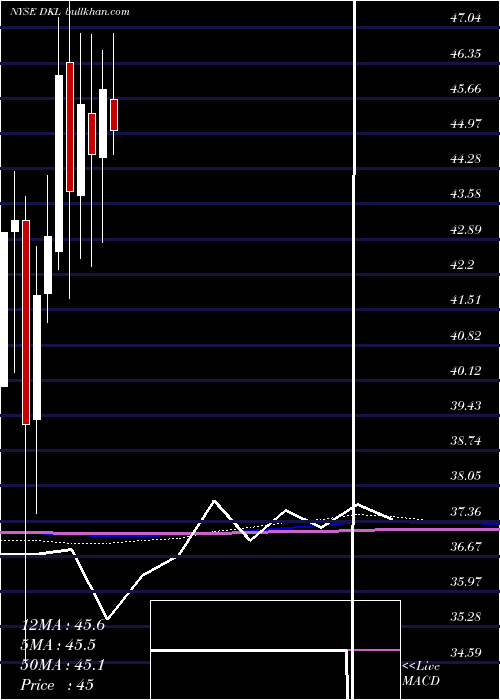Click the 44.97 price axis label

click(x=466, y=124)
